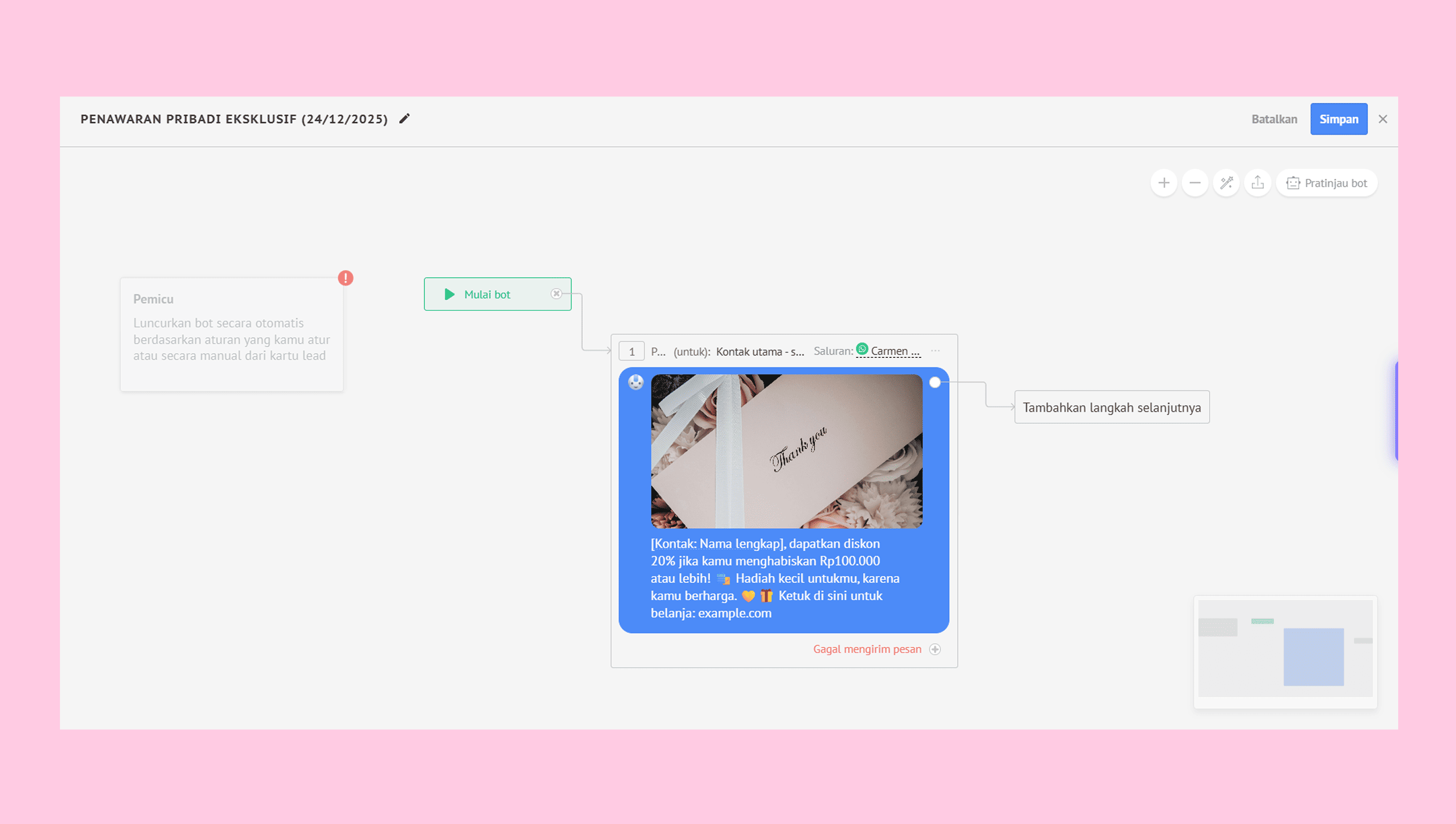Click the white output connector dot
Viewport: 1456px width, 824px height.
click(935, 383)
